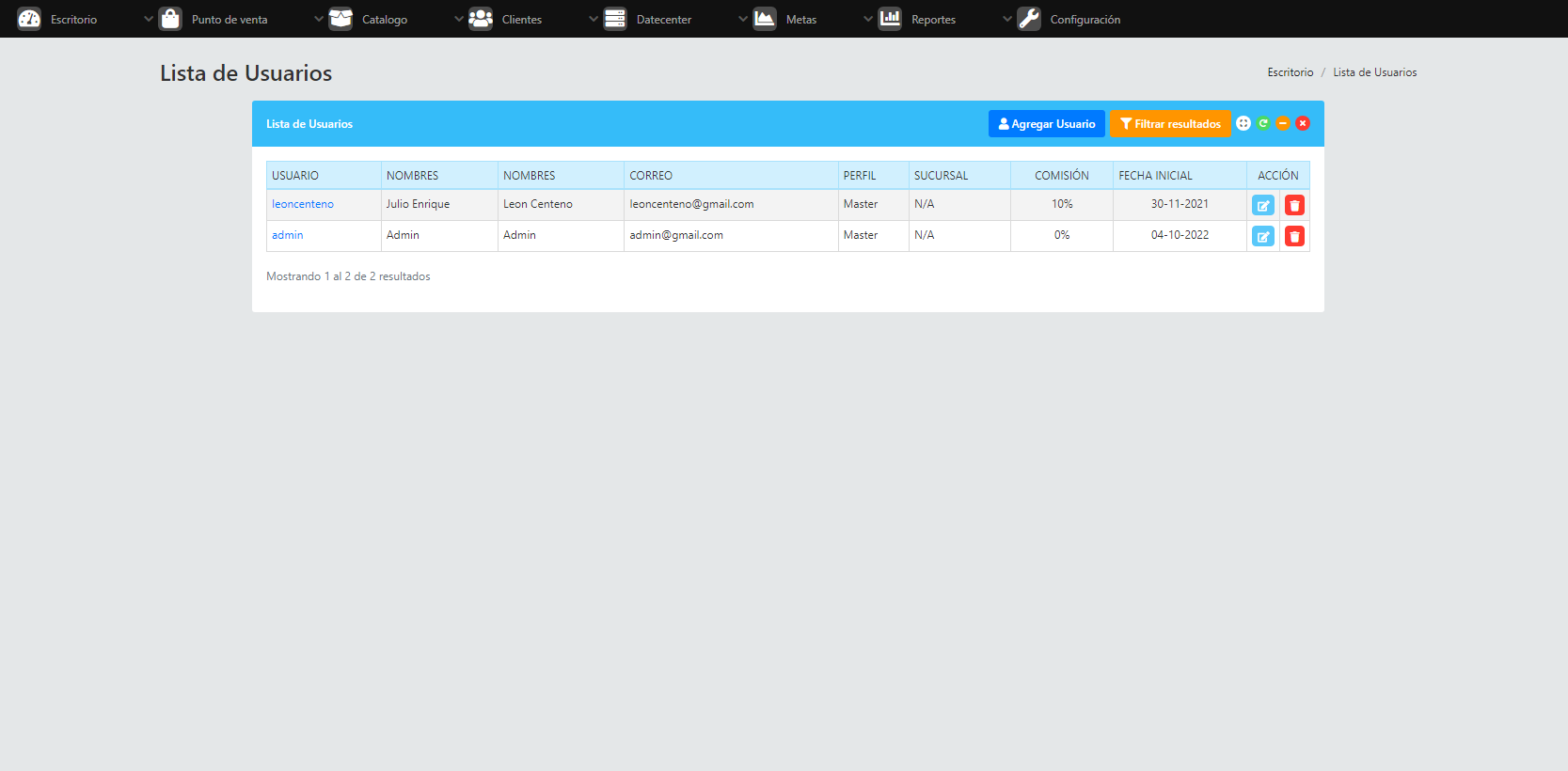Click the FECHA INICIAL column header
The height and width of the screenshot is (771, 1568).
point(1180,176)
